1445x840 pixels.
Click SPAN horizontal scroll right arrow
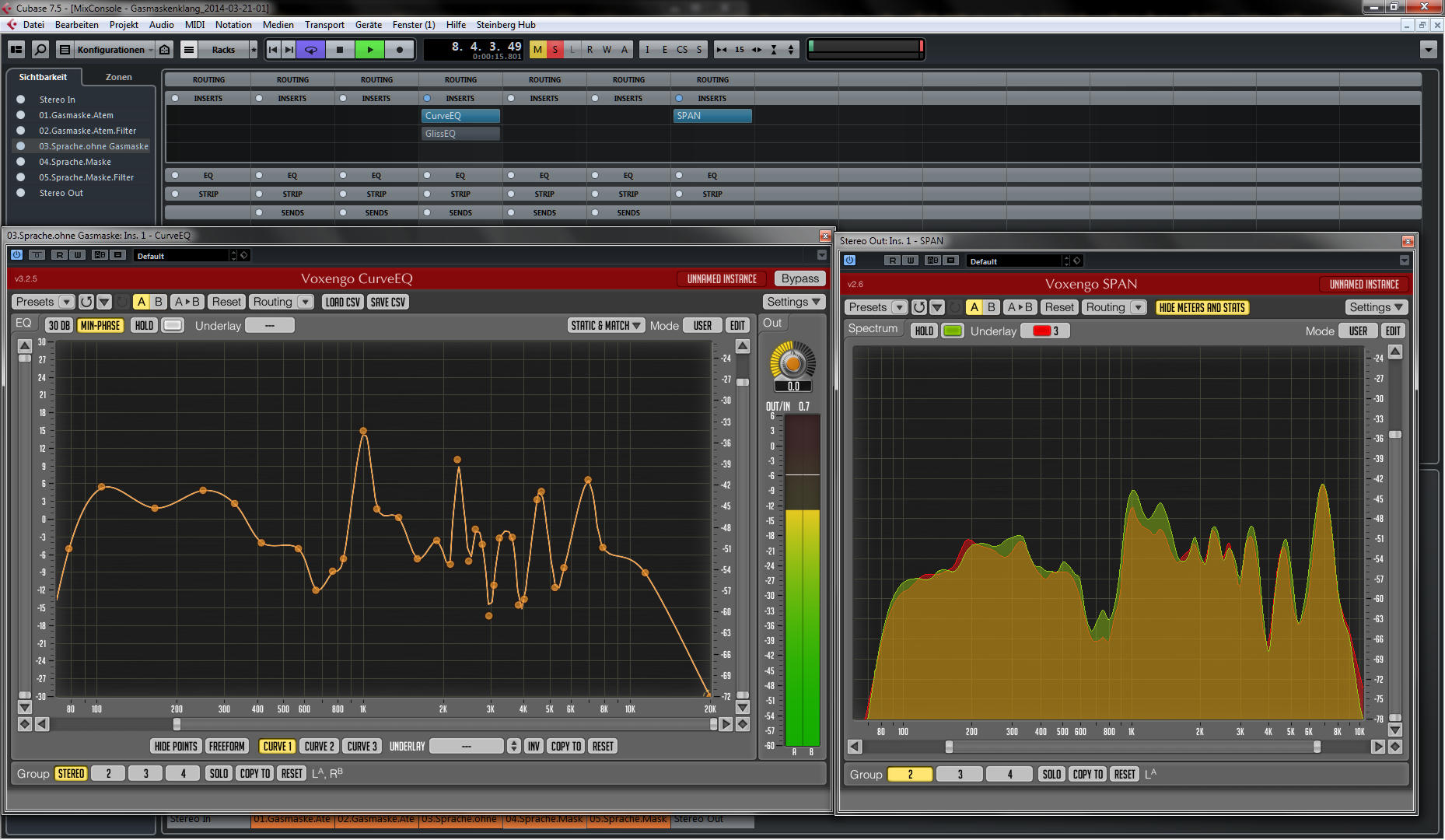1377,747
